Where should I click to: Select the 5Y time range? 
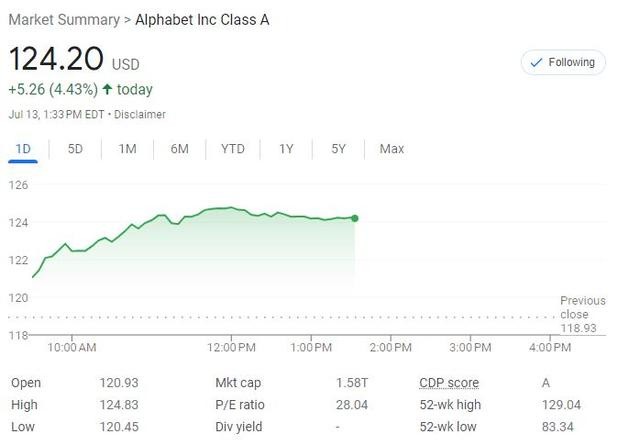(338, 149)
